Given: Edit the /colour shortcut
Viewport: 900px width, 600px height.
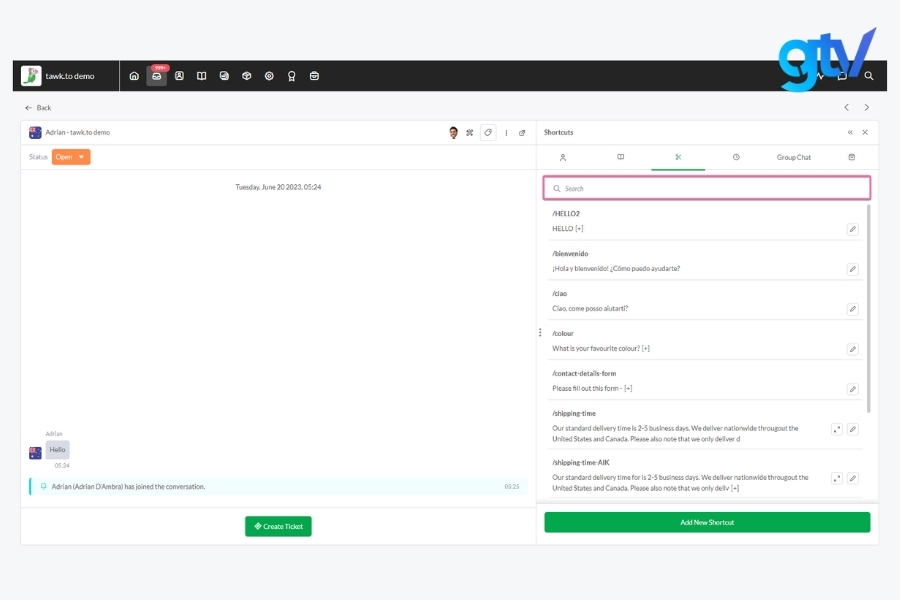Looking at the screenshot, I should point(852,349).
